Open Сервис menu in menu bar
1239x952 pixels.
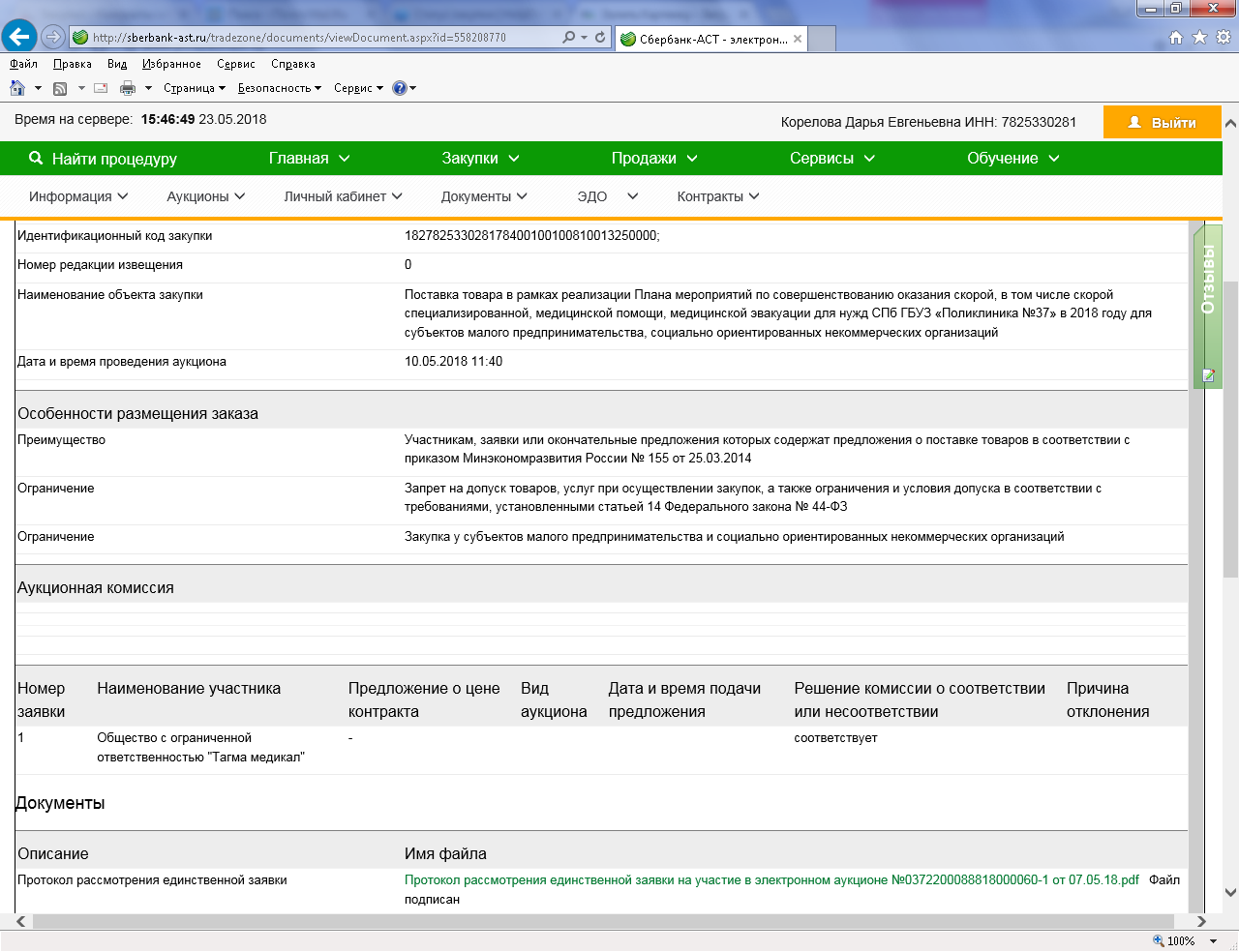coord(236,64)
